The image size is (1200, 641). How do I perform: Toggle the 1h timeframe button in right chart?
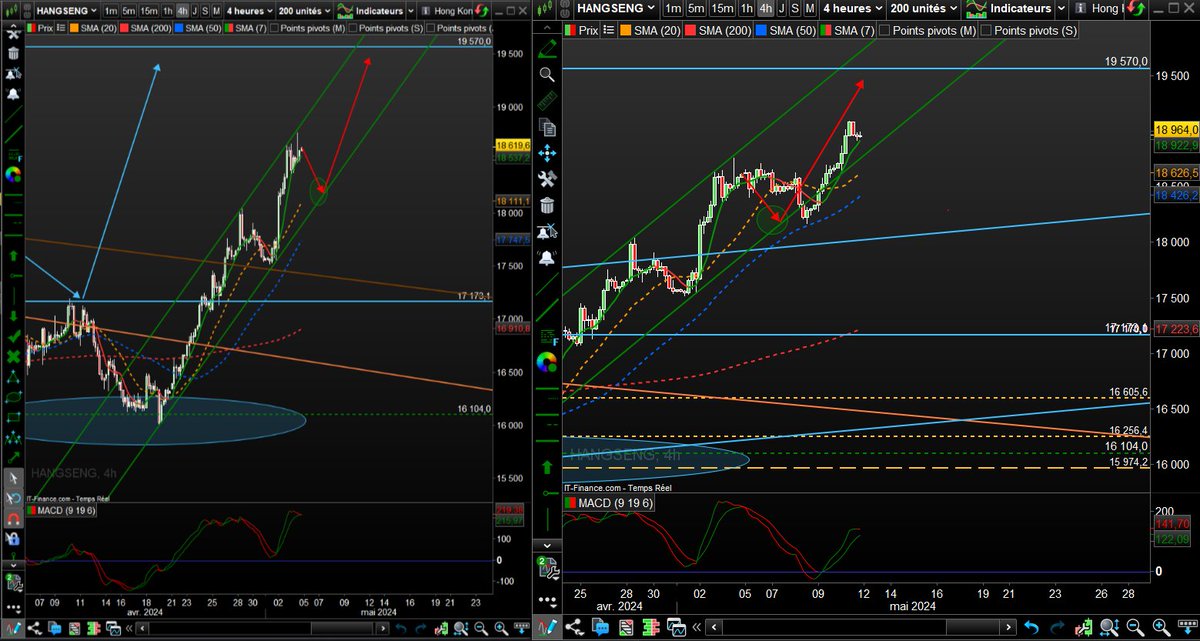pos(746,8)
